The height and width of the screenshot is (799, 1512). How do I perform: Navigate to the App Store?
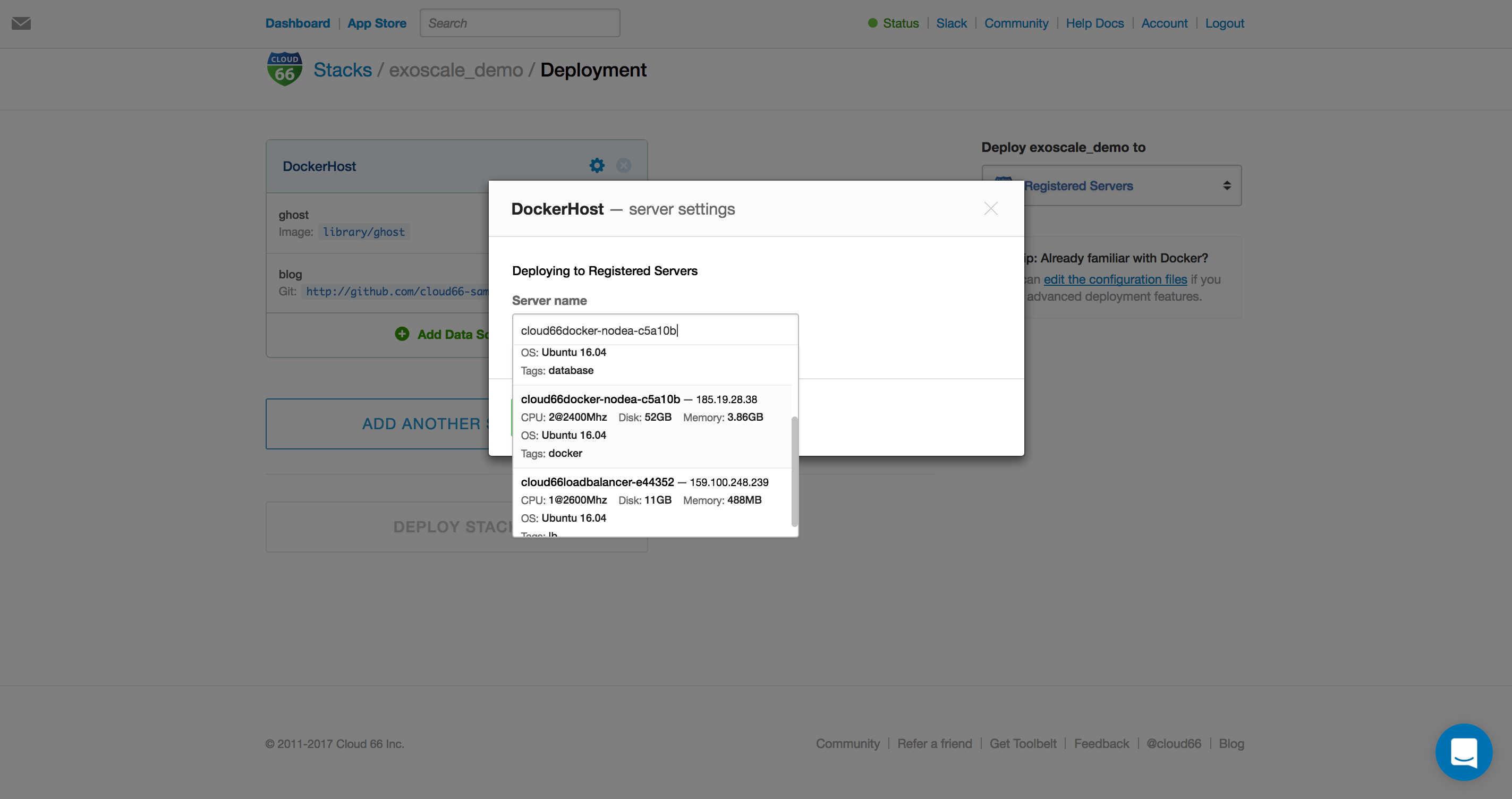(377, 23)
